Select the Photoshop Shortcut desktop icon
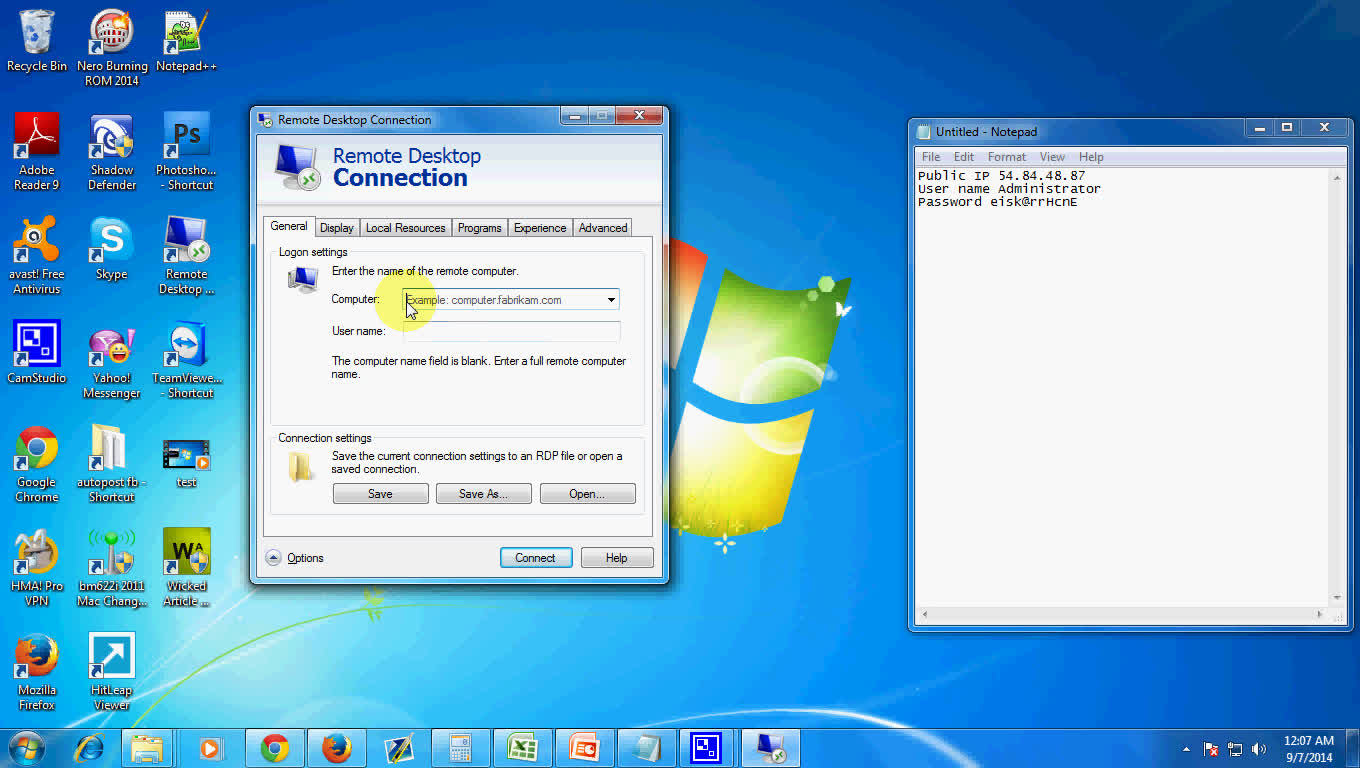1360x768 pixels. (187, 151)
